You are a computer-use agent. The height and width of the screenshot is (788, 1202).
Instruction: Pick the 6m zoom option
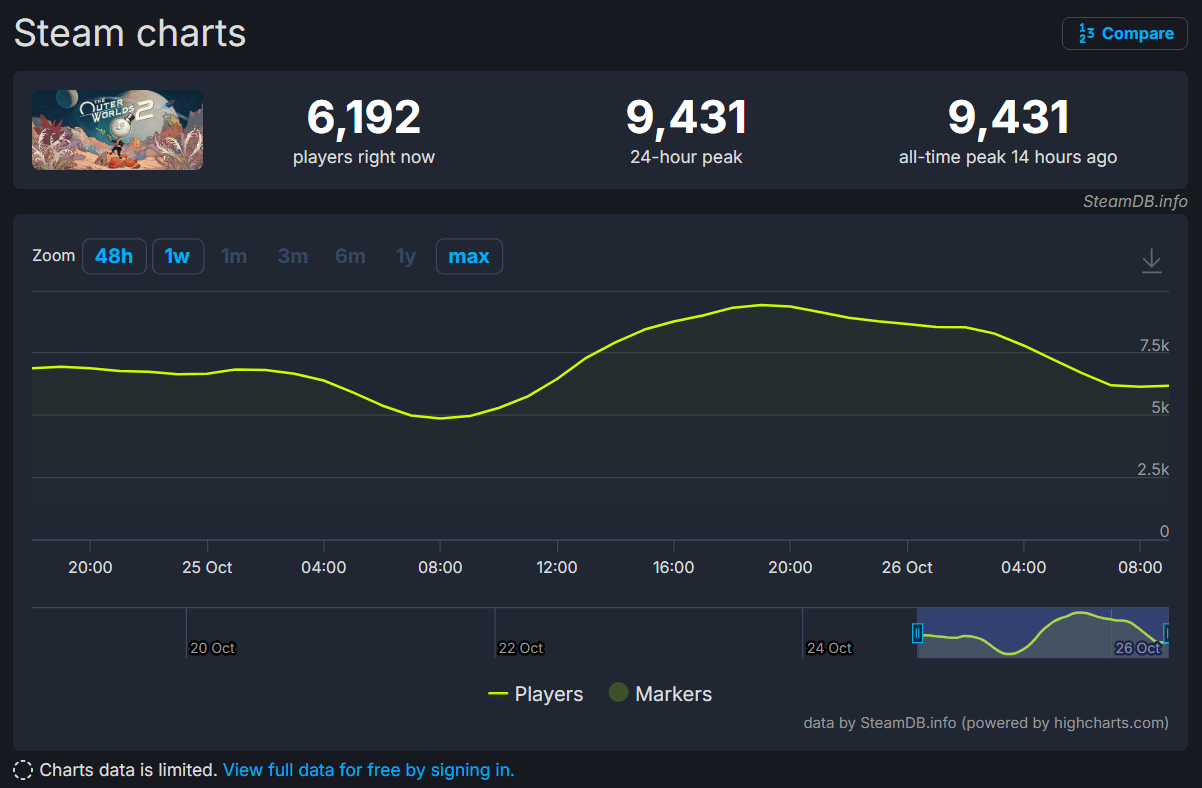click(350, 256)
